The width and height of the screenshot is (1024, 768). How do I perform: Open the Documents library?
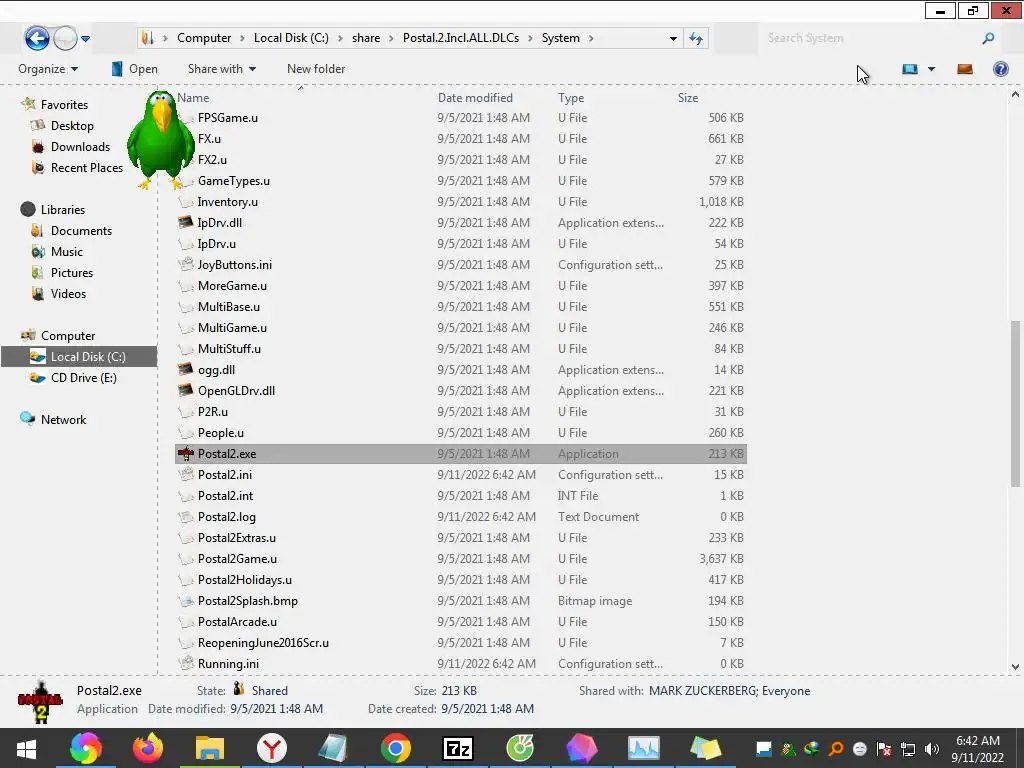[81, 231]
